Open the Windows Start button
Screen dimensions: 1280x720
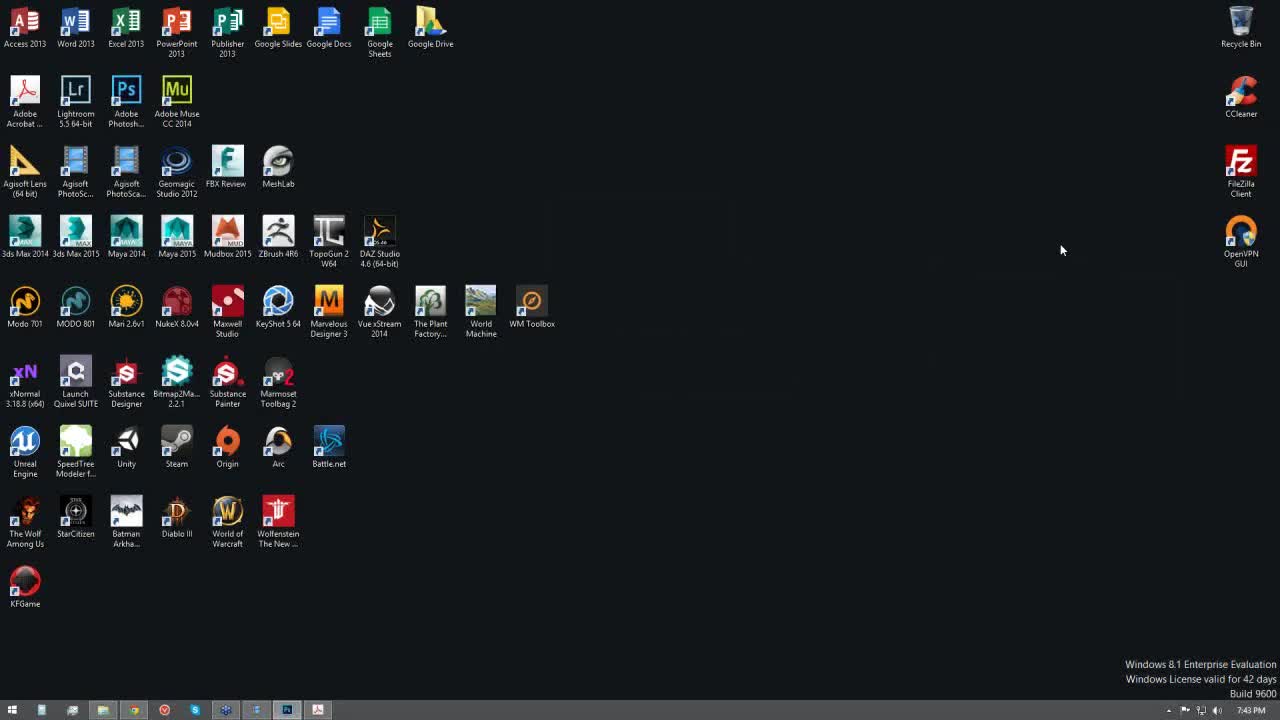click(12, 710)
